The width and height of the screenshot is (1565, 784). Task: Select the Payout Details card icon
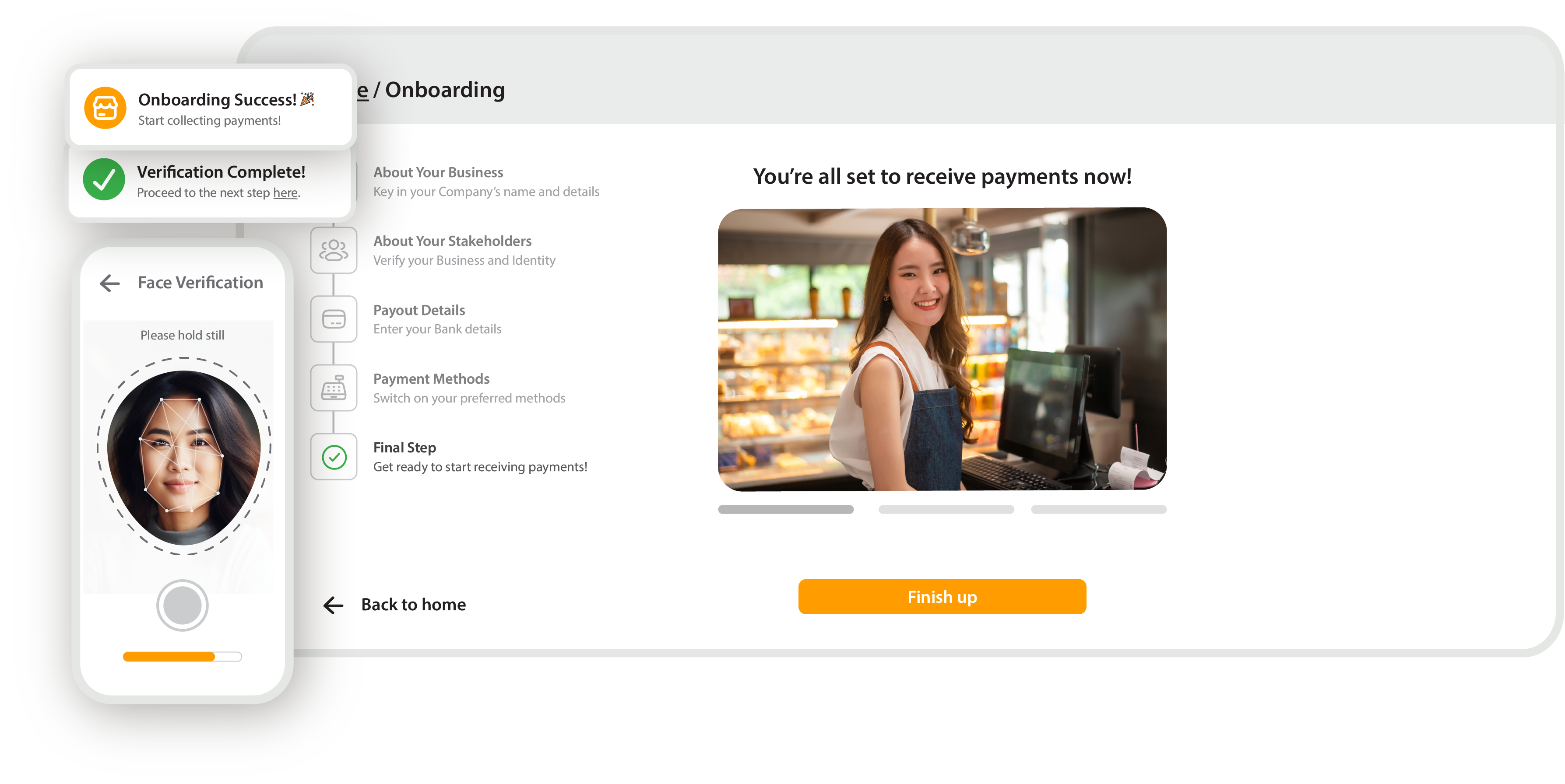point(334,319)
